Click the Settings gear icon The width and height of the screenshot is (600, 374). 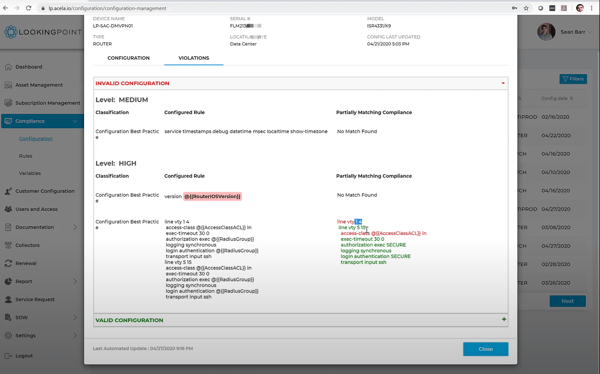tap(8, 335)
